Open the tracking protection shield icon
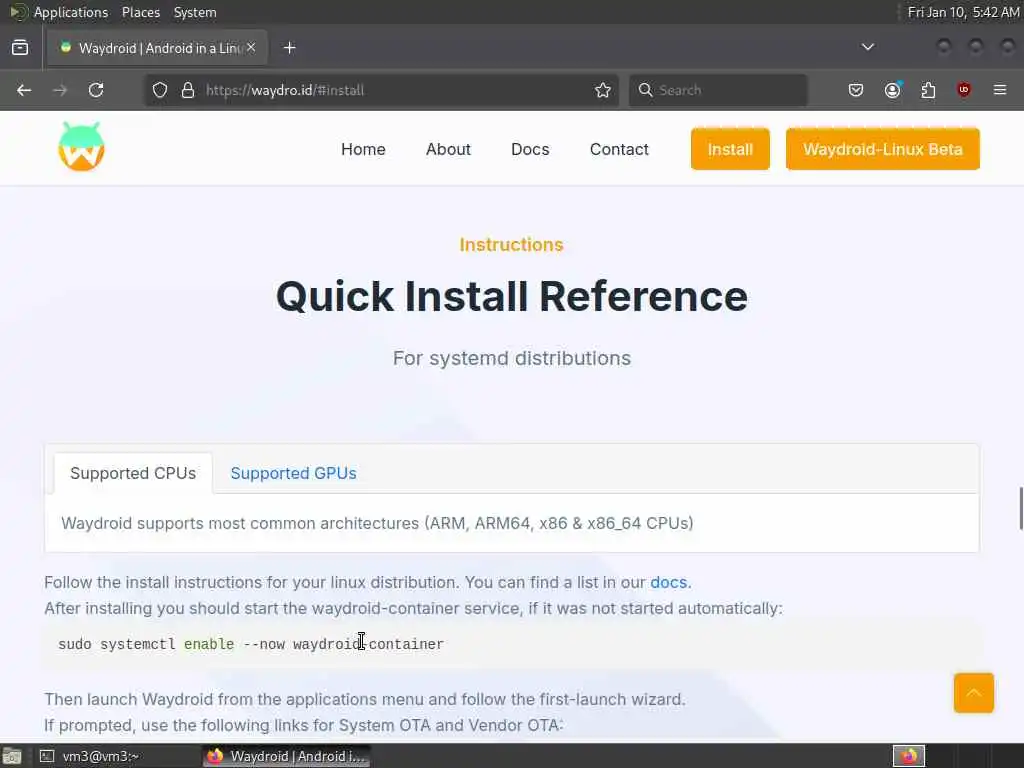This screenshot has height=768, width=1024. pyautogui.click(x=160, y=90)
